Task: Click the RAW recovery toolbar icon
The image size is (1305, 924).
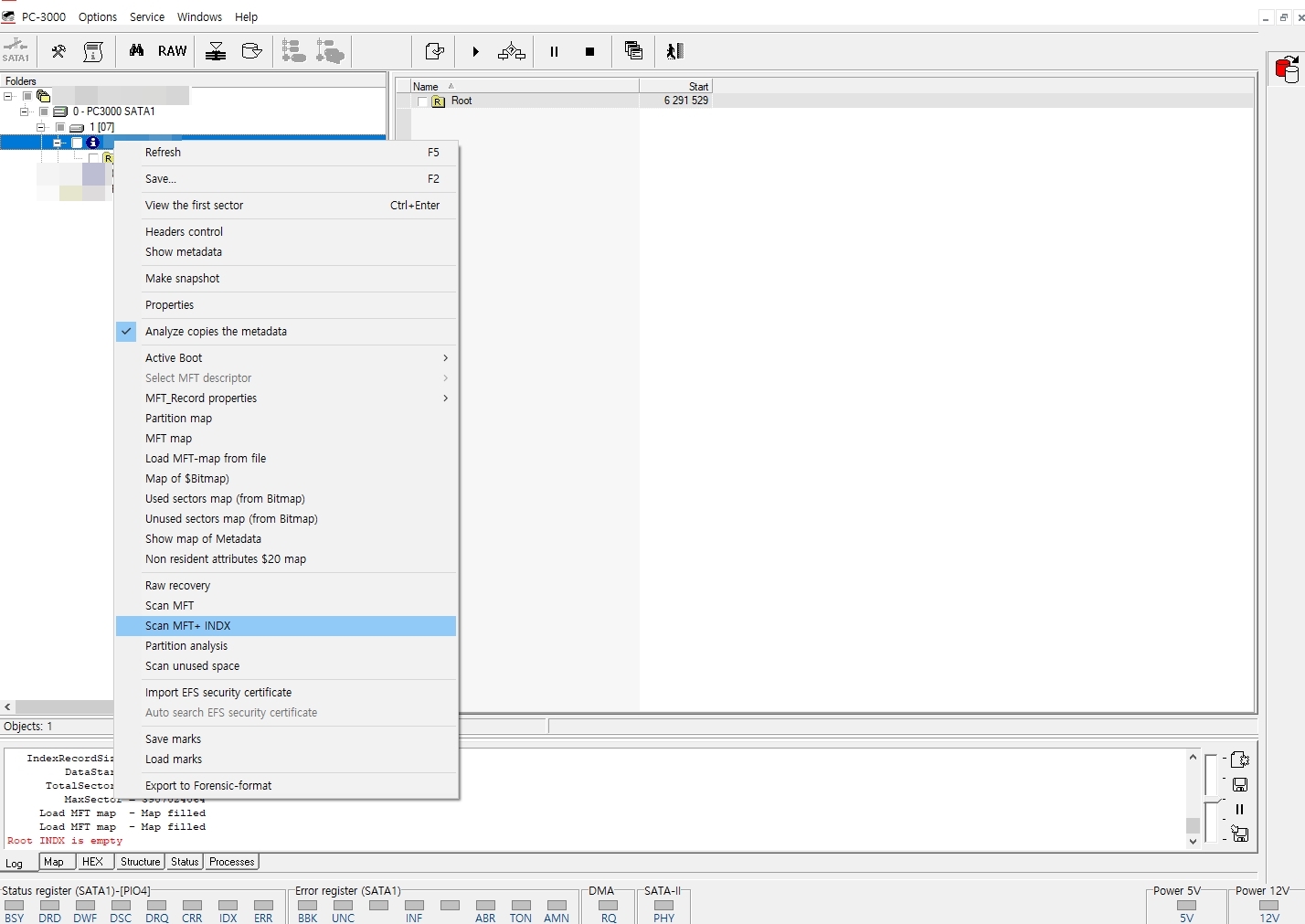Action: click(x=172, y=51)
